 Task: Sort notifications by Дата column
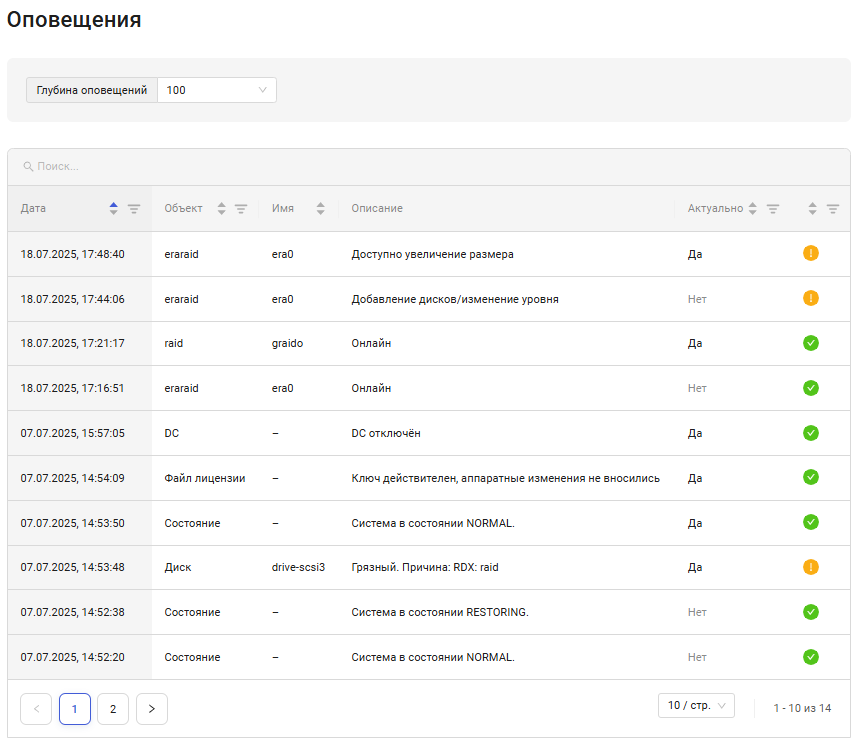click(113, 209)
